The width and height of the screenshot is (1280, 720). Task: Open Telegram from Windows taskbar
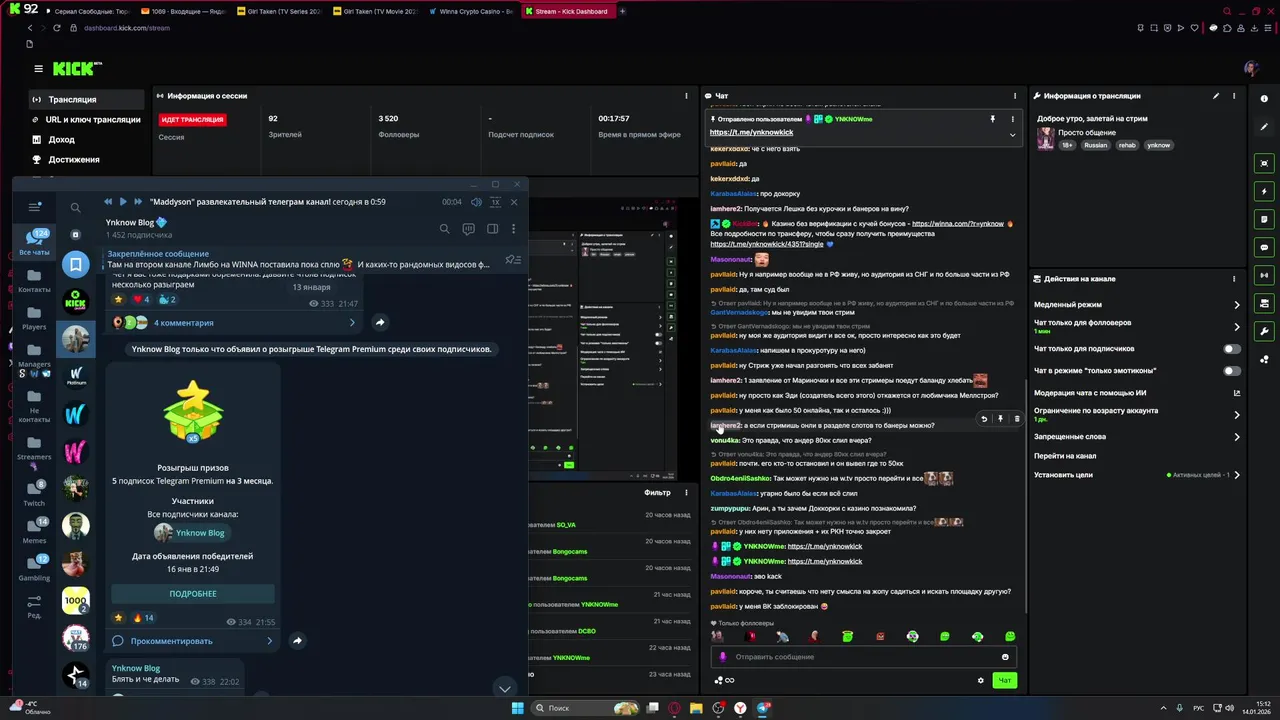click(763, 708)
